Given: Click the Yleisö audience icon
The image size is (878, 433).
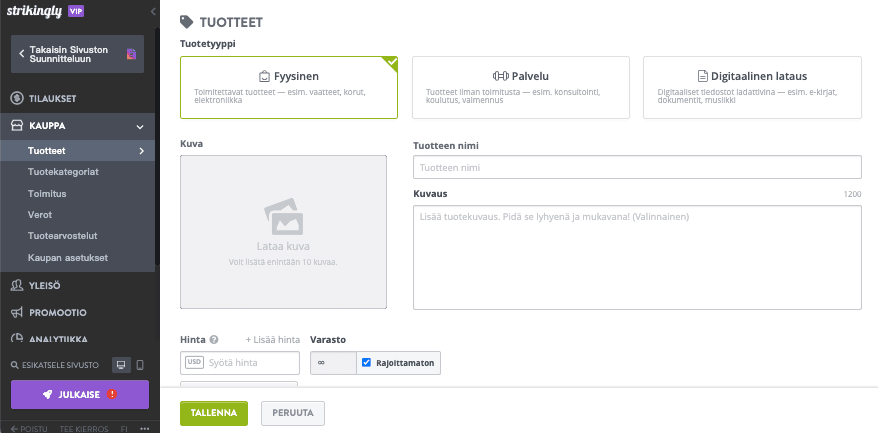Looking at the screenshot, I should click(17, 285).
